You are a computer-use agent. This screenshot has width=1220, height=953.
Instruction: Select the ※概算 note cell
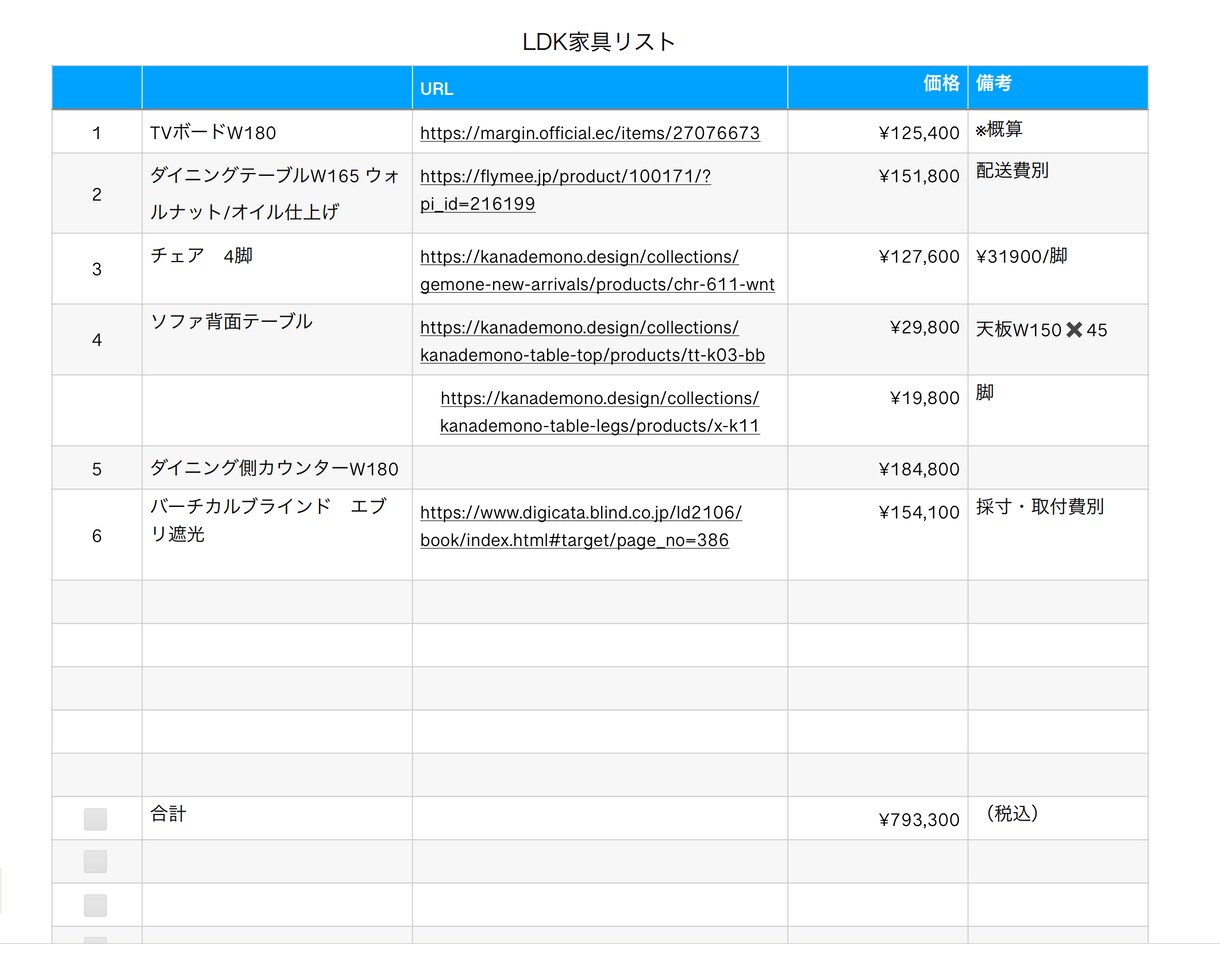[x=1058, y=132]
